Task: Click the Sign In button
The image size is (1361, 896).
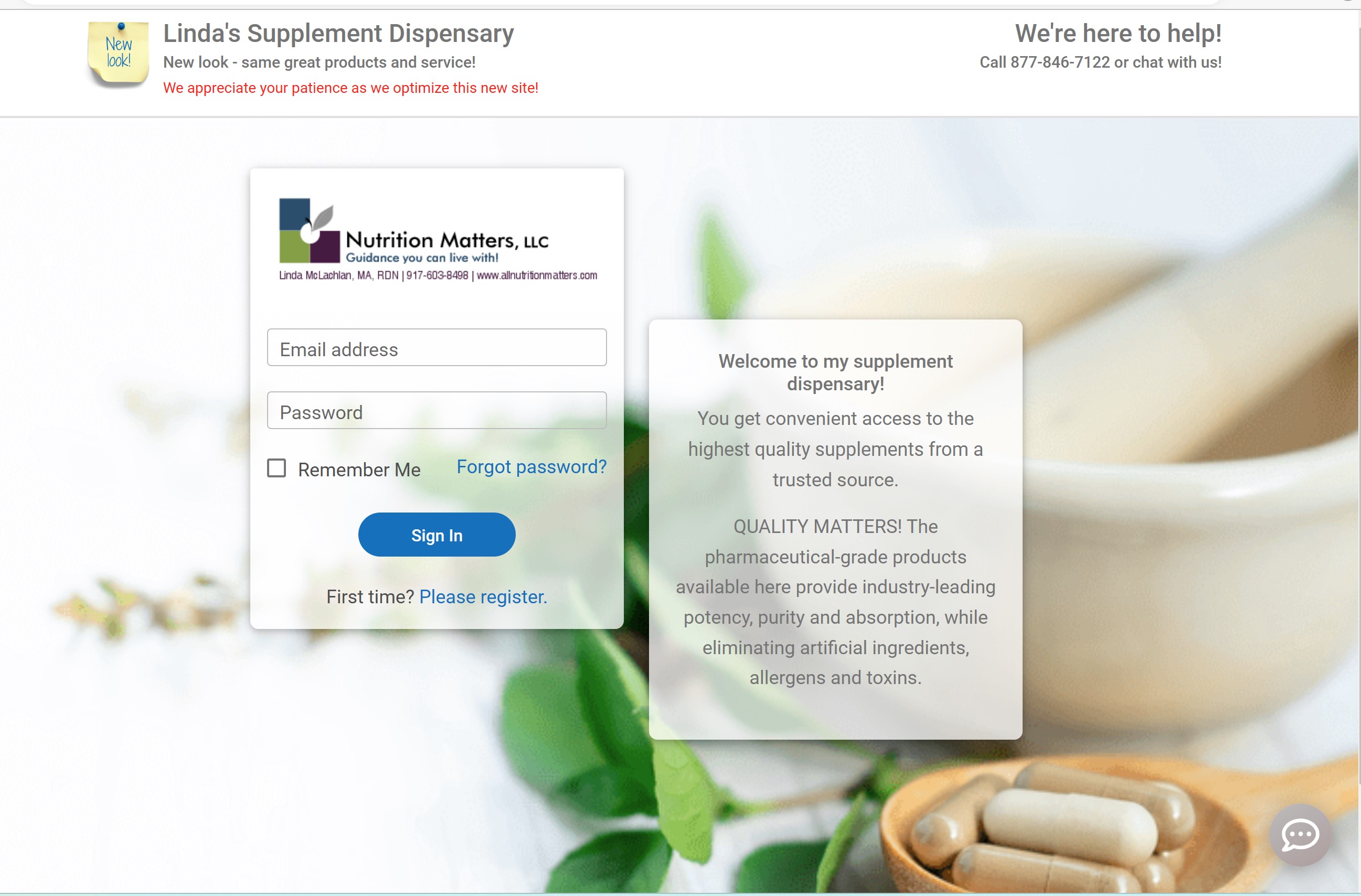Action: click(437, 535)
